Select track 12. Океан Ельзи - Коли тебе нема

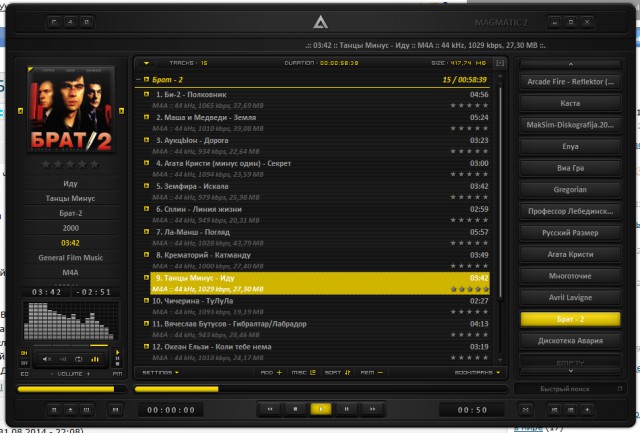[x=320, y=352]
